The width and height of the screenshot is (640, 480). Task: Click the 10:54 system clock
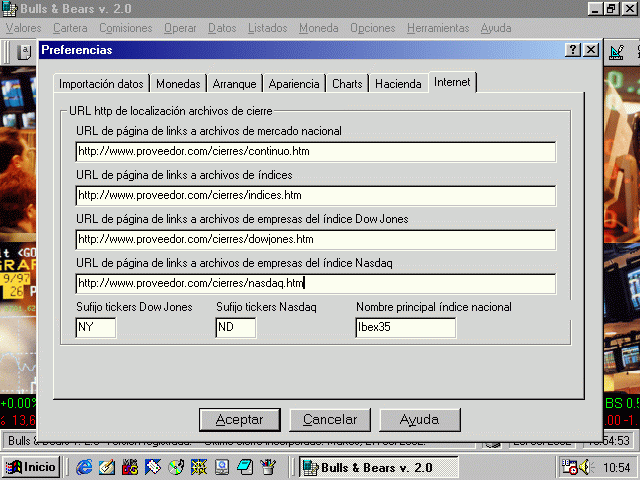[617, 467]
